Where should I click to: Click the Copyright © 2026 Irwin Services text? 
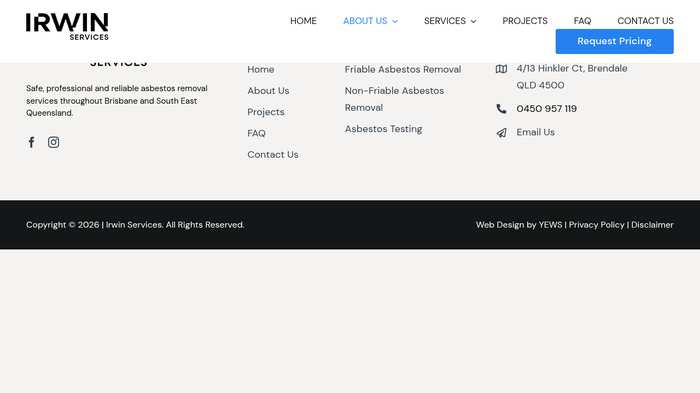click(135, 225)
